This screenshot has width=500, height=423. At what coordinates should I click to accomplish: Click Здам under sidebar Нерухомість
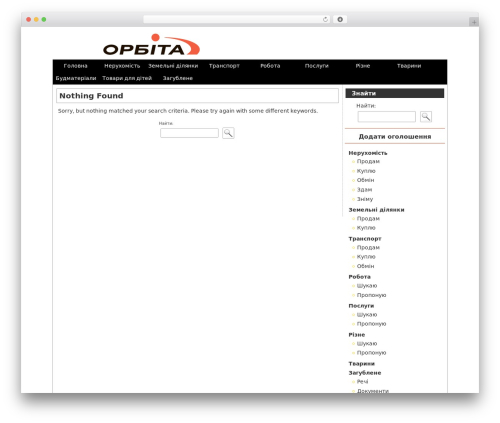coord(364,190)
